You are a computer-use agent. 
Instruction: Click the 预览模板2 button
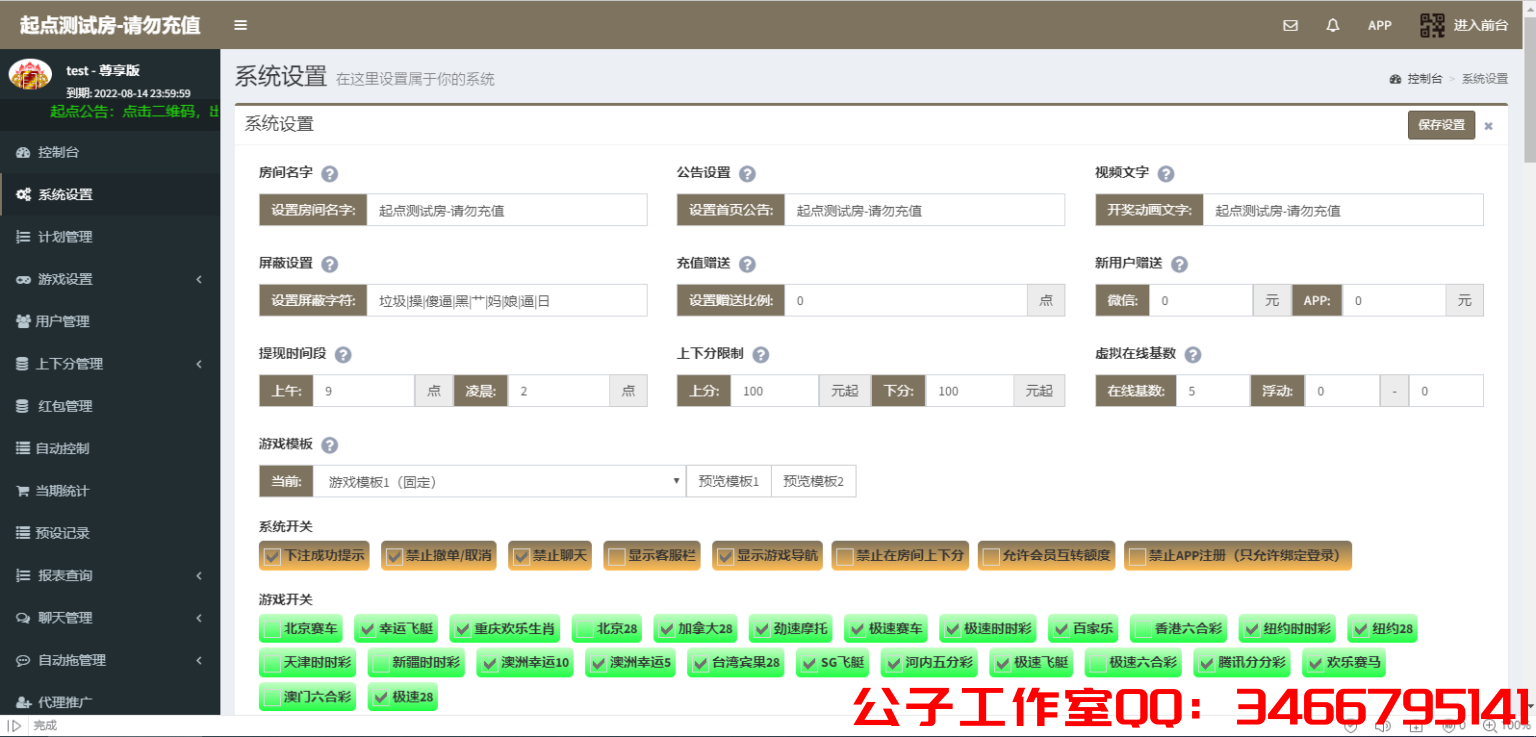click(813, 481)
